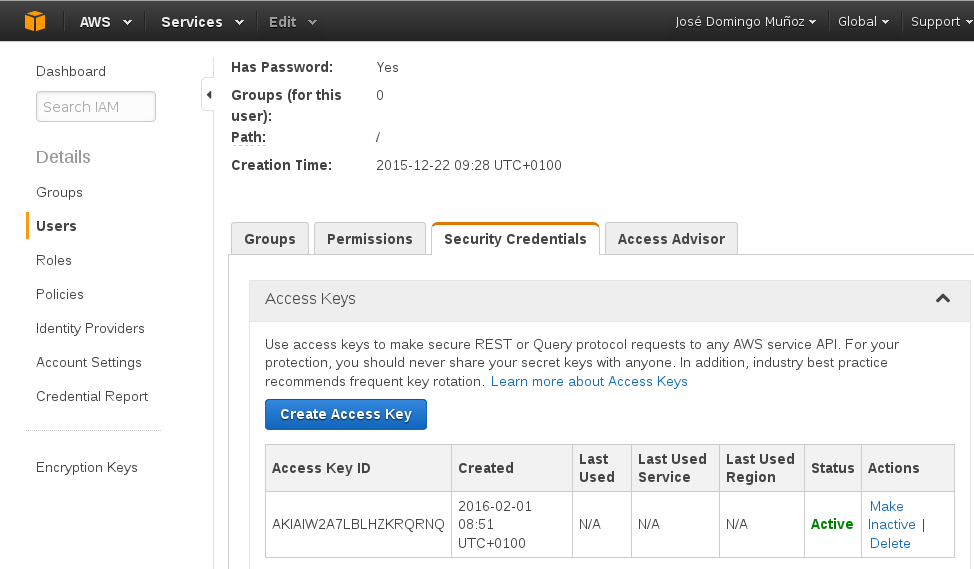The image size is (974, 569).
Task: Switch to the Permissions tab
Action: tap(369, 239)
